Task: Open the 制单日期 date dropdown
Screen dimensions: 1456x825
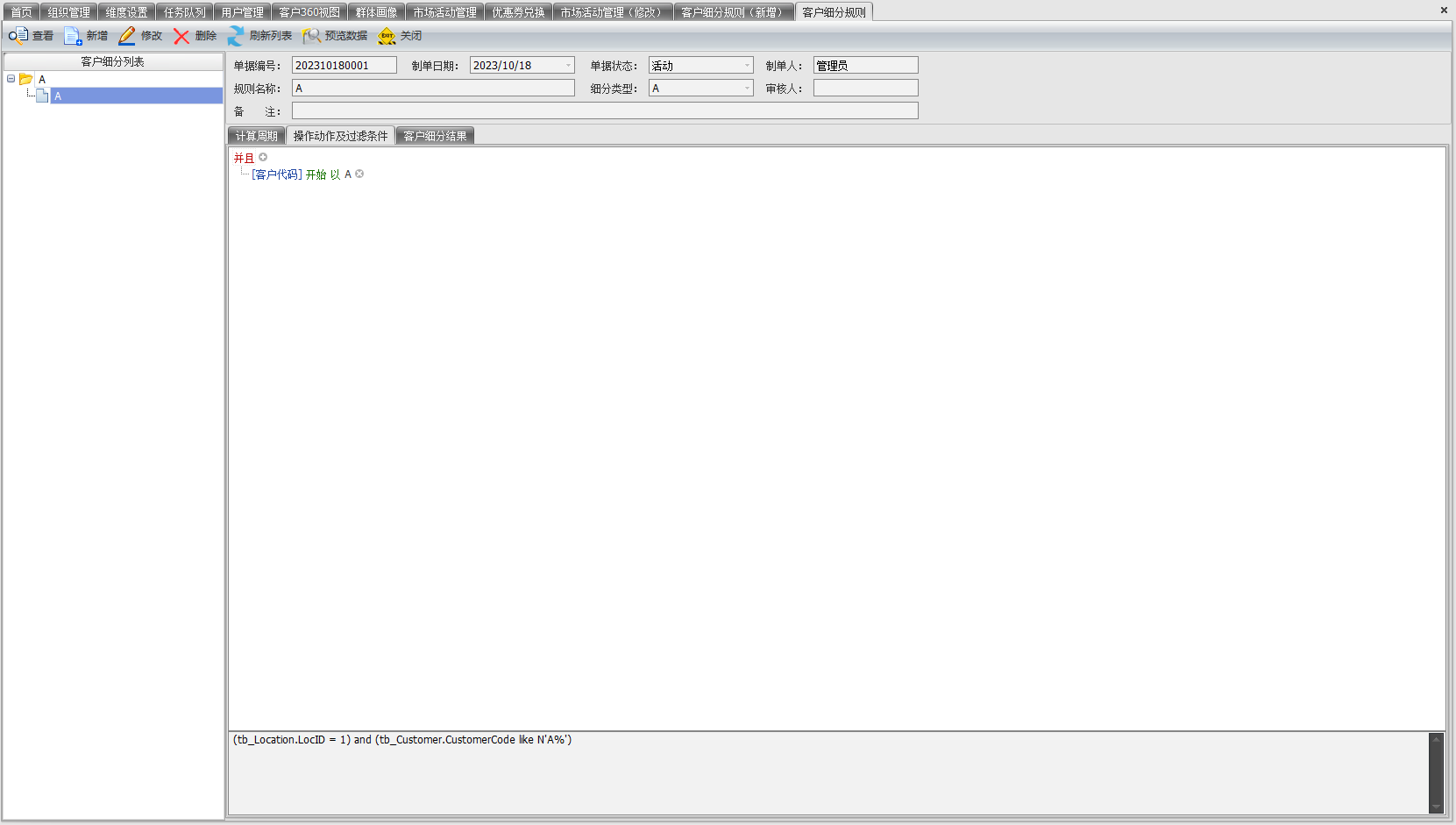Action: tap(568, 66)
